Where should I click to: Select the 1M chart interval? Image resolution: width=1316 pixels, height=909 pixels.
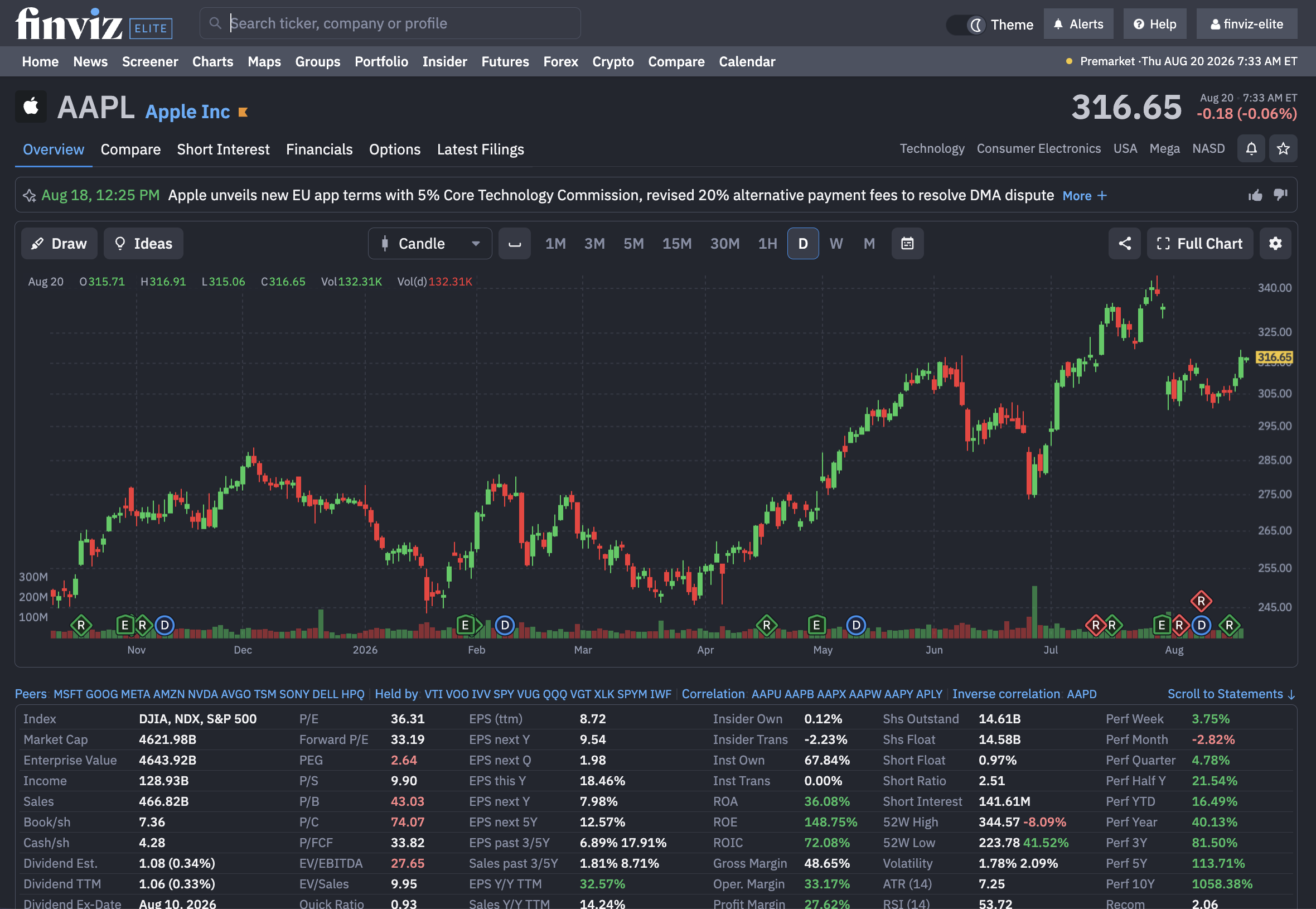[x=555, y=244]
